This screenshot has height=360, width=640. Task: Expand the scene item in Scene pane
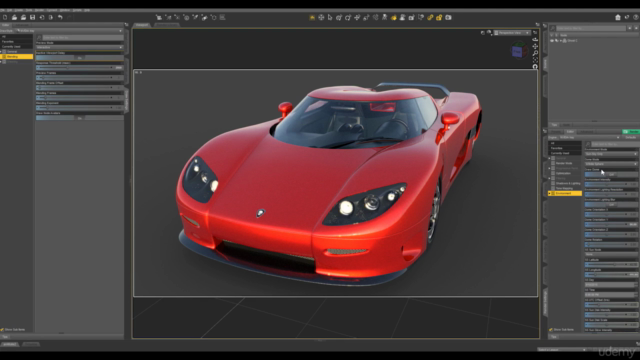point(560,40)
